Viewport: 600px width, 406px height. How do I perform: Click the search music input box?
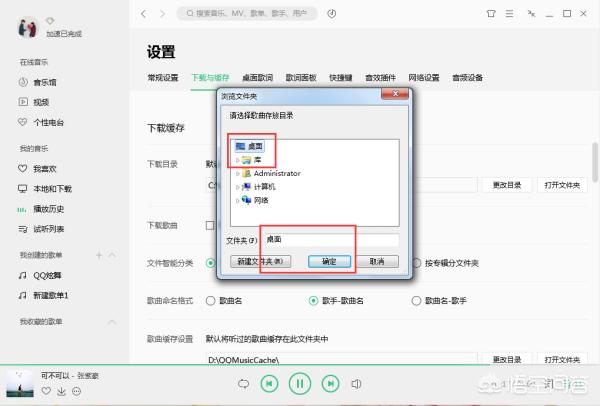coord(247,14)
